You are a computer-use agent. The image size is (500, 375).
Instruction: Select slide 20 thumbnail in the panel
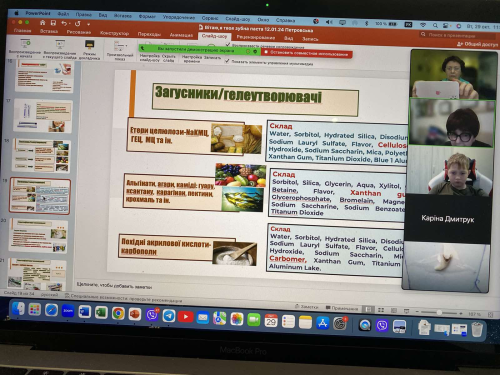tap(39, 236)
